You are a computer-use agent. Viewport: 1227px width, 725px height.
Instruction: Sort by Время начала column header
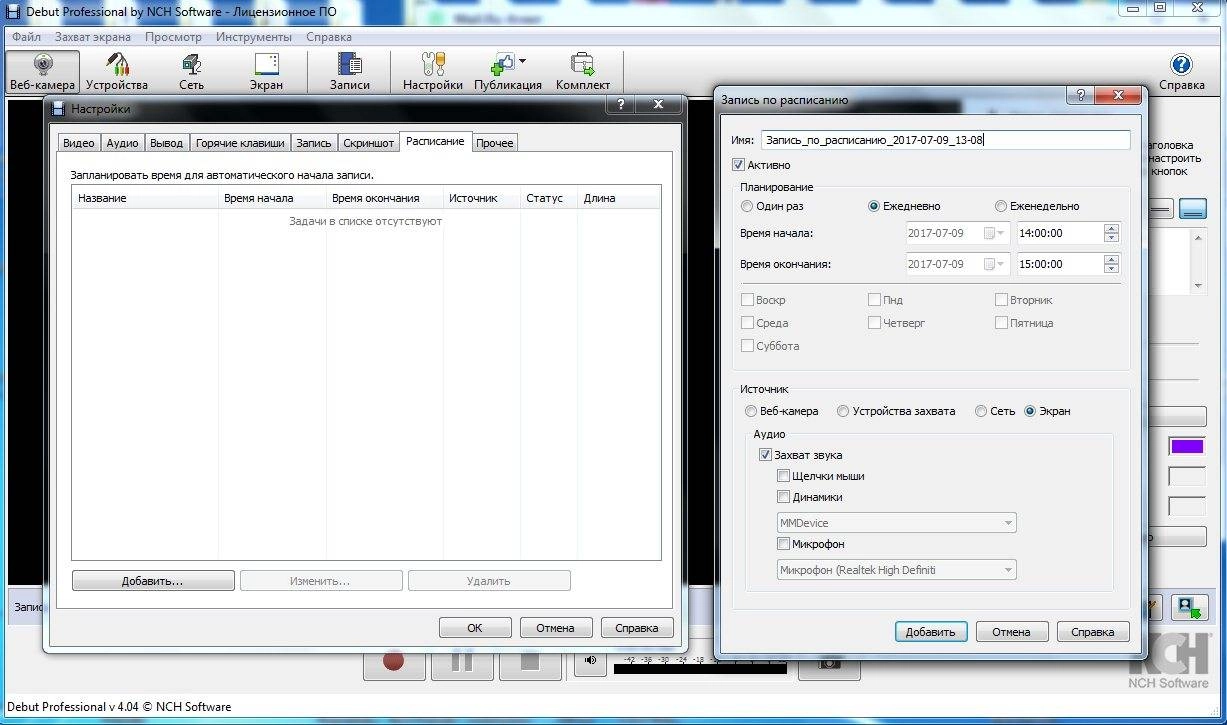tap(272, 198)
